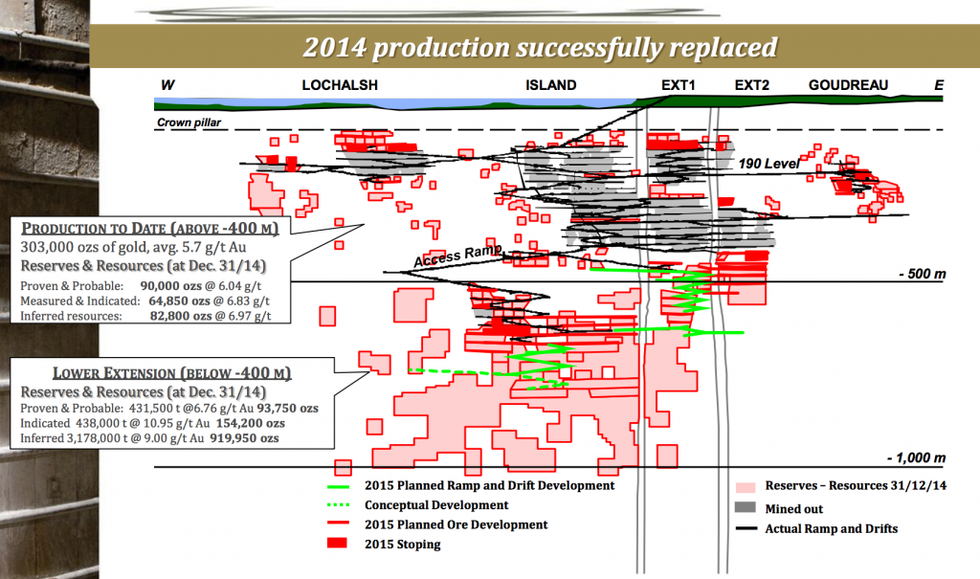Click the 190 Level label

coord(765,163)
